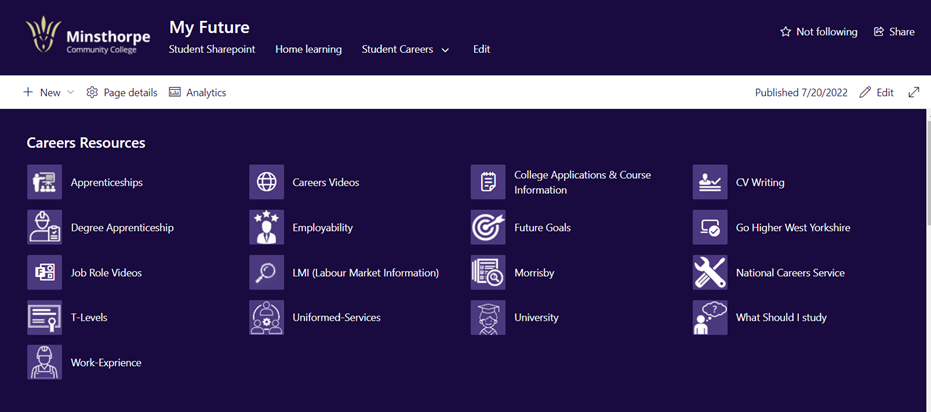The height and width of the screenshot is (412, 931).
Task: Click the College Applications clipboard icon
Action: coord(488,182)
